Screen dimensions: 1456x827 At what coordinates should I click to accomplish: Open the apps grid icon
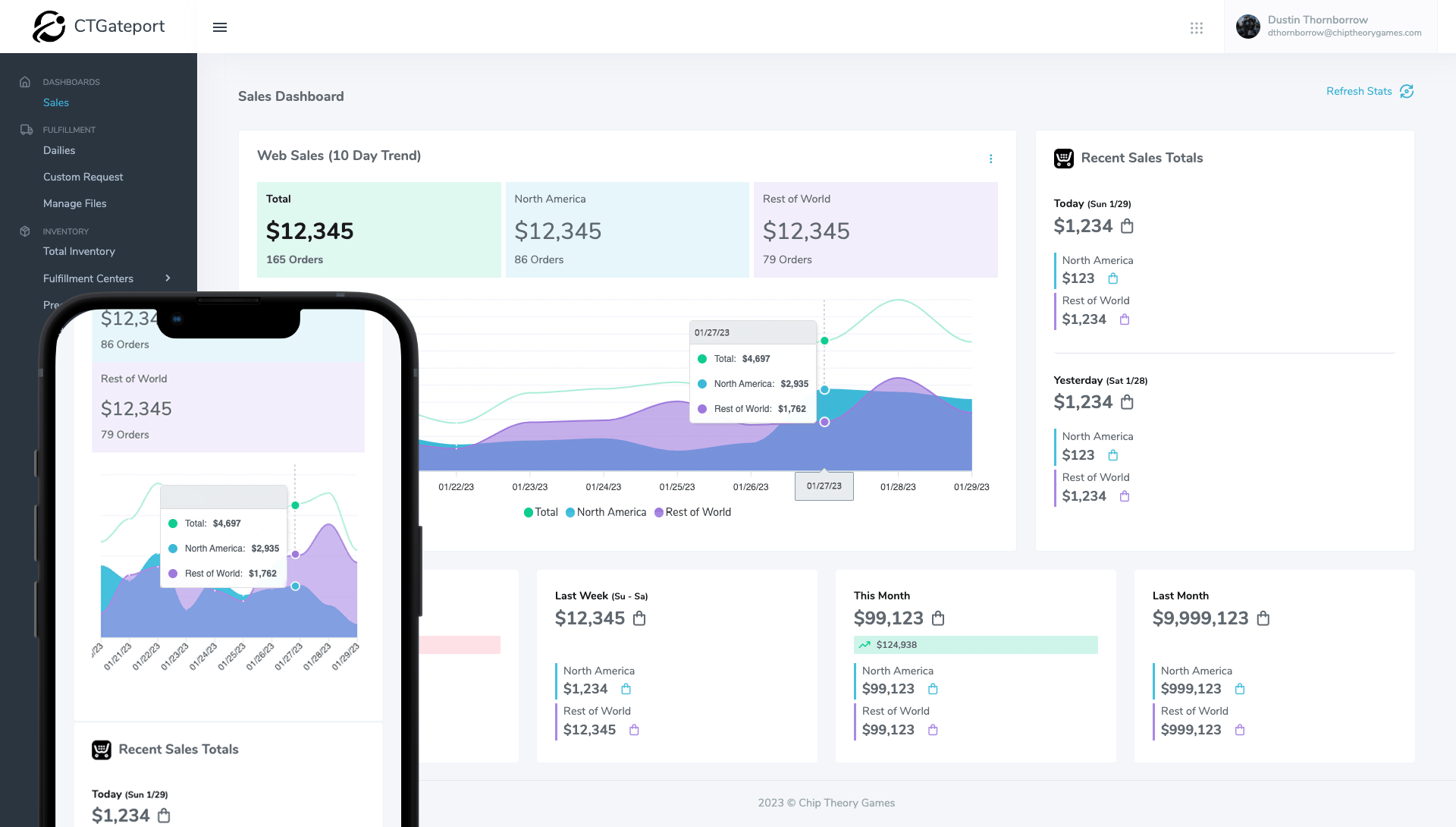(x=1197, y=28)
